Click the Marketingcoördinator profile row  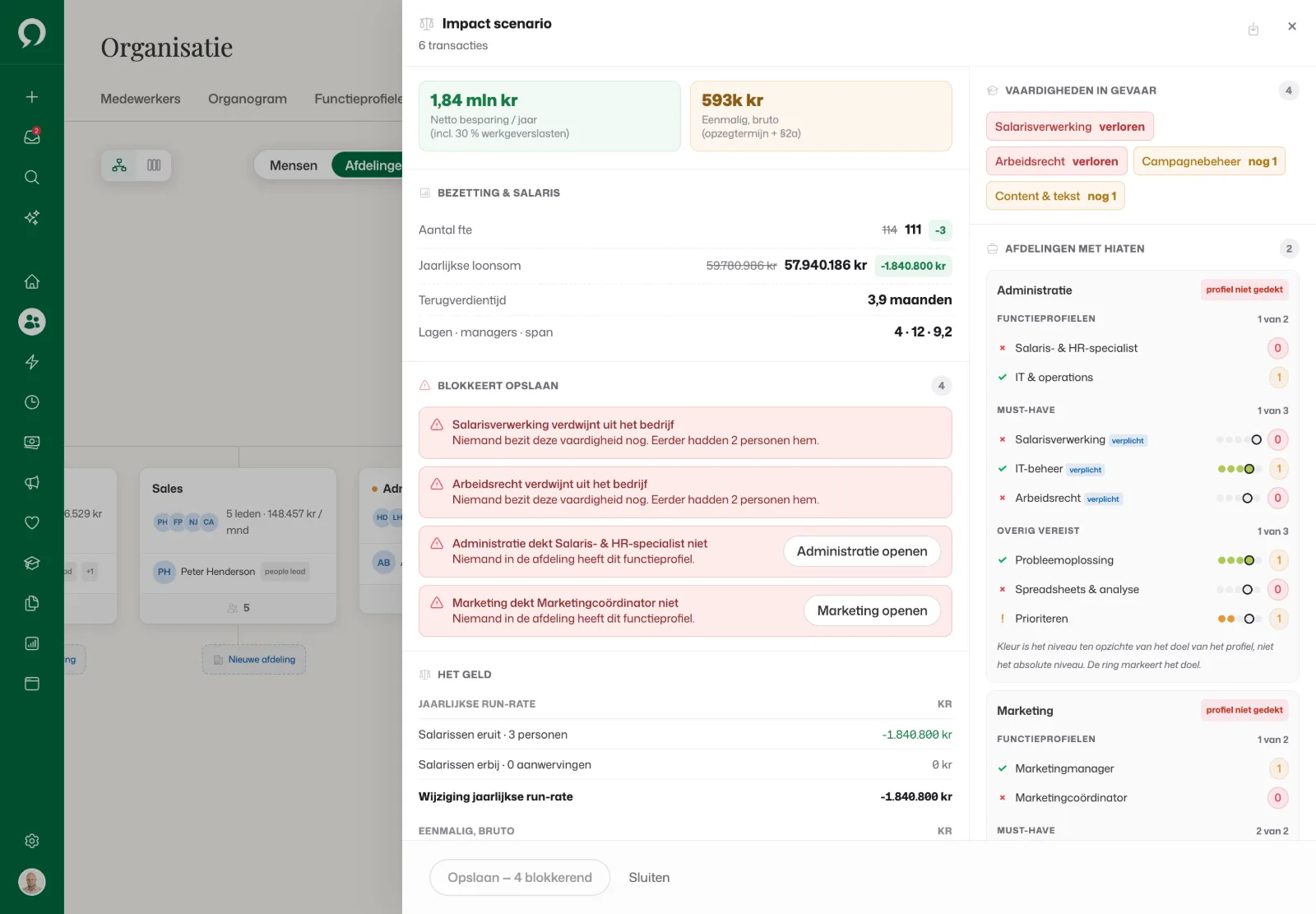1142,798
